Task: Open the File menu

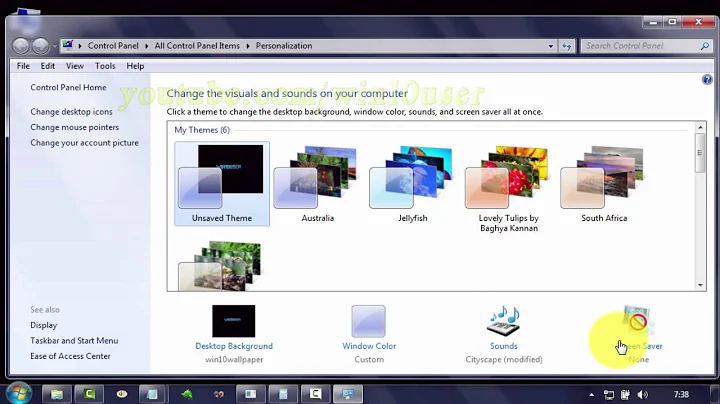Action: click(24, 66)
